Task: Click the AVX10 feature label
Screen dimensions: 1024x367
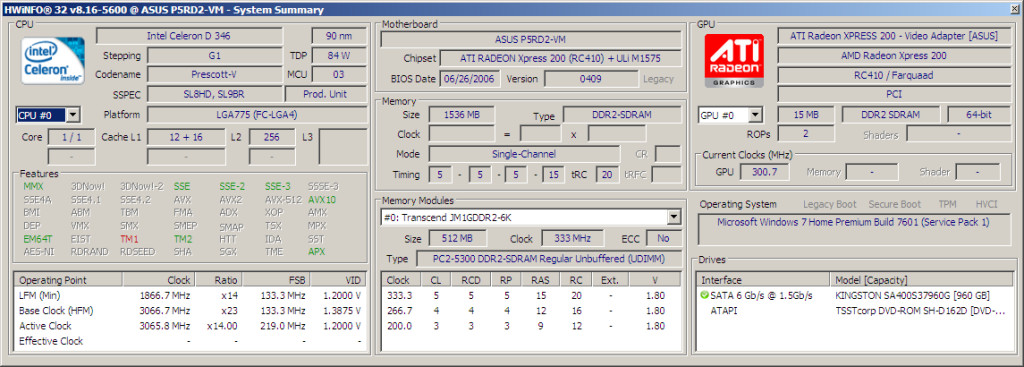Action: point(322,200)
